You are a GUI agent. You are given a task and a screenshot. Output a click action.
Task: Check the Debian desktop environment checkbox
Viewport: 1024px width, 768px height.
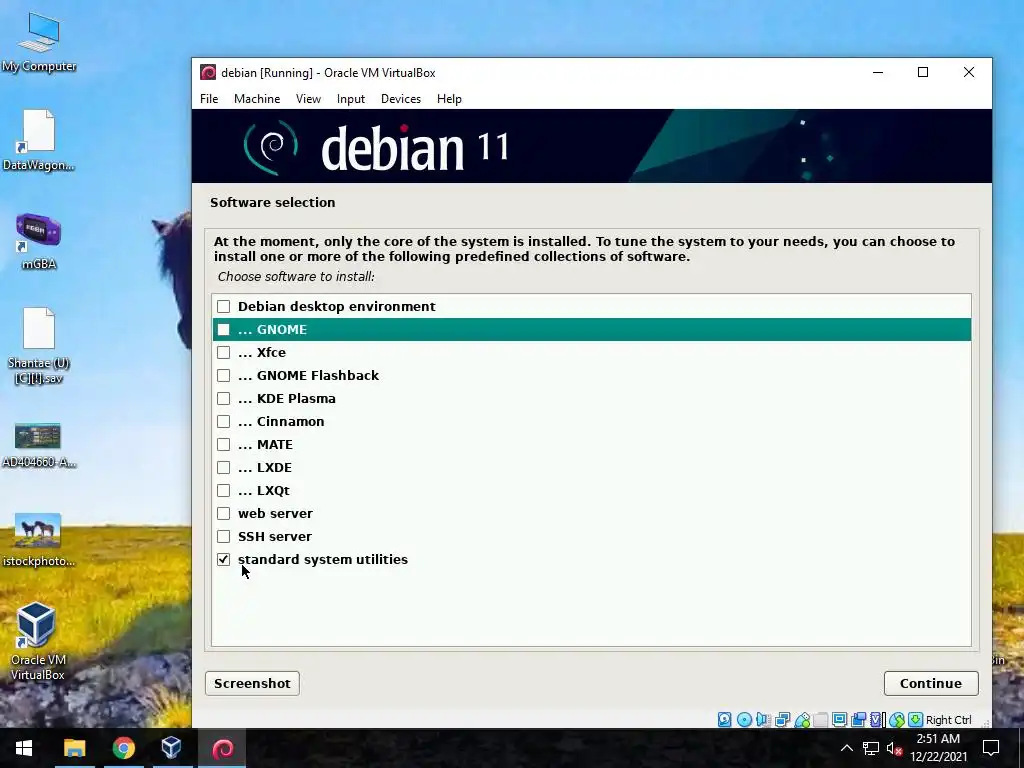223,306
